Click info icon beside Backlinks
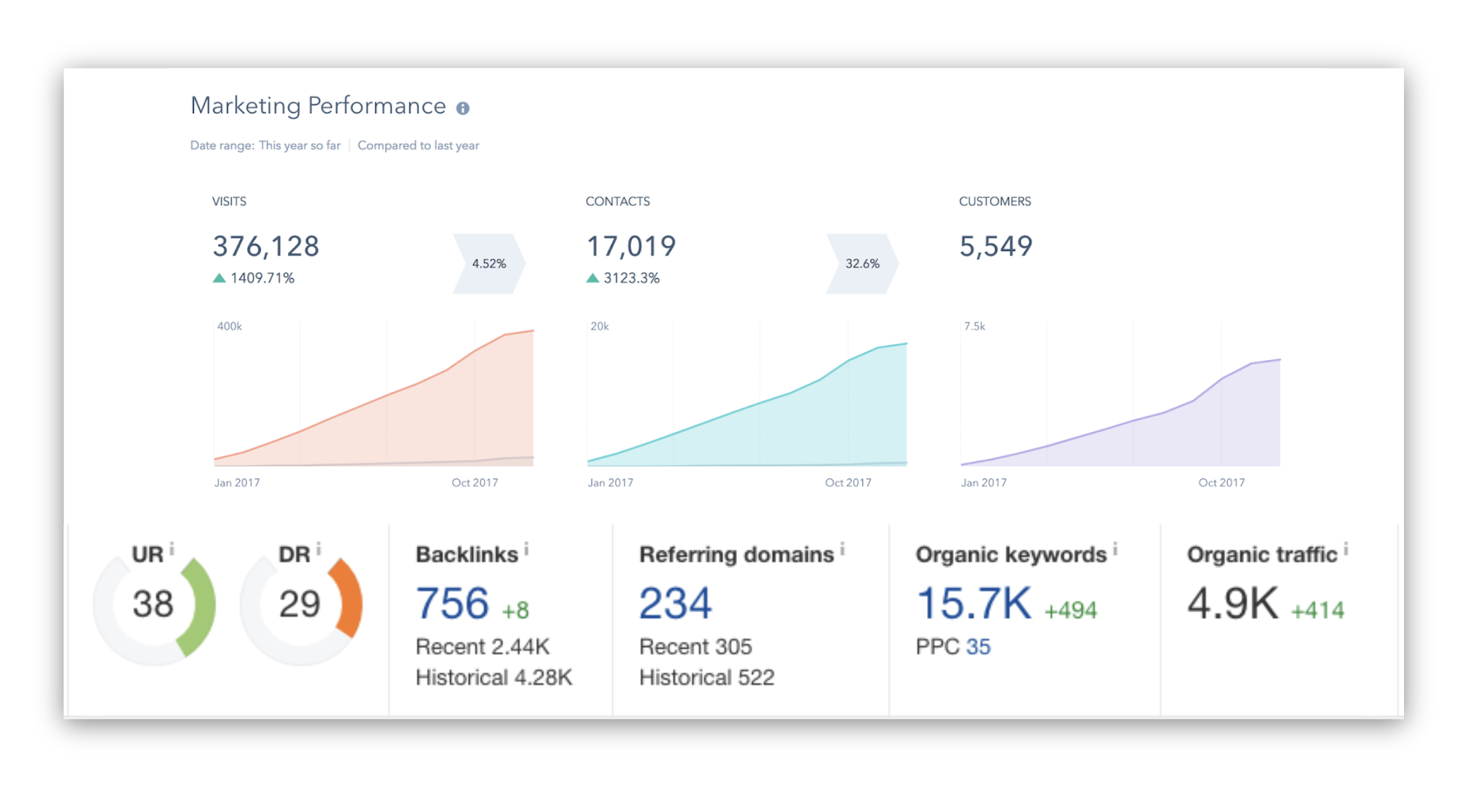This screenshot has width=1458, height=812. coord(526,549)
